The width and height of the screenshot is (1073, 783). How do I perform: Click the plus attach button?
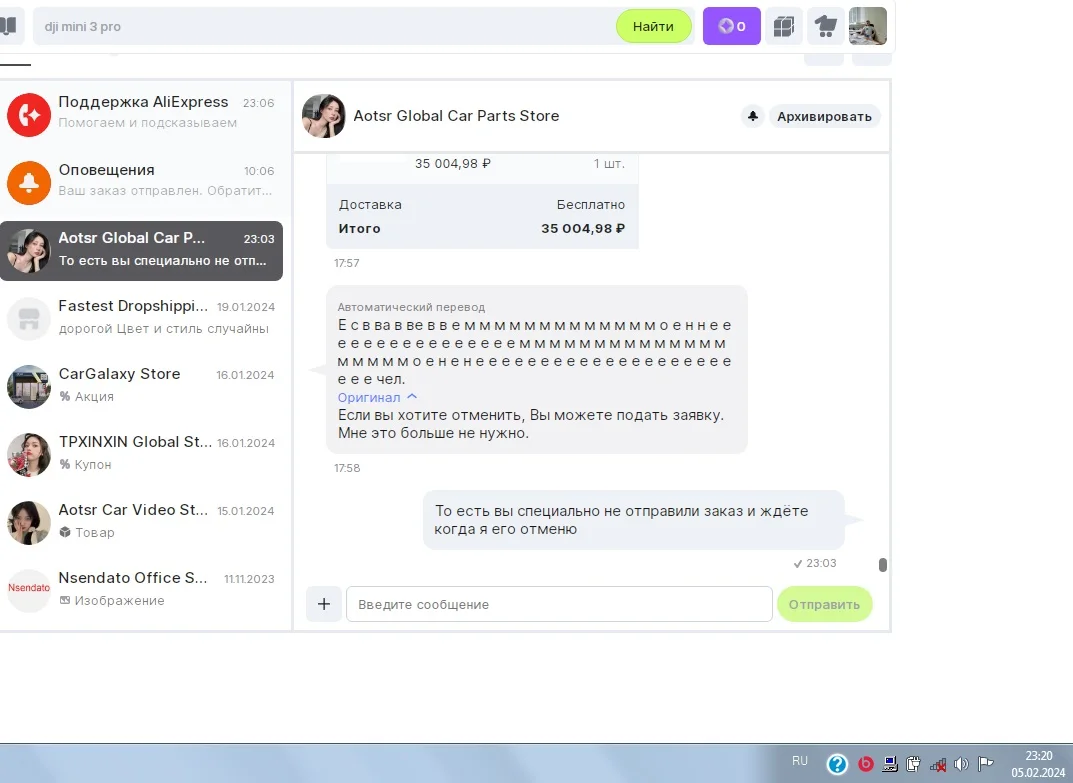[x=324, y=604]
